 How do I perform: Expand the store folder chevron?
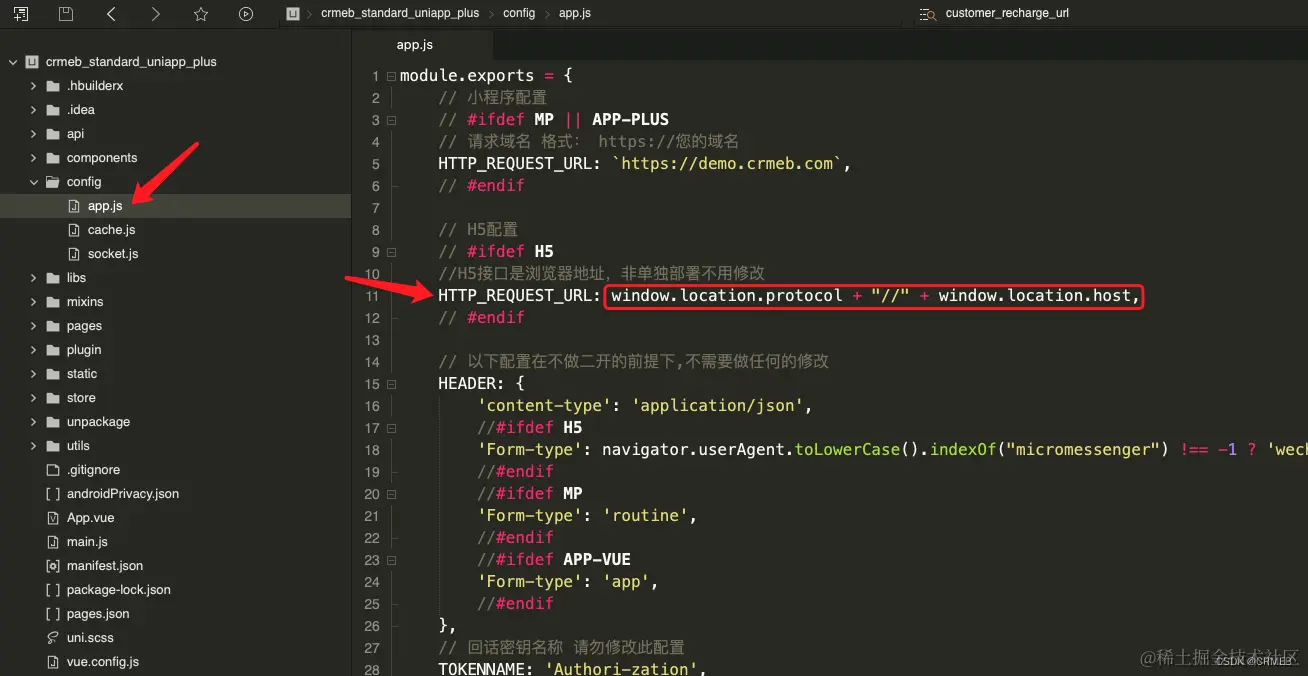click(34, 398)
